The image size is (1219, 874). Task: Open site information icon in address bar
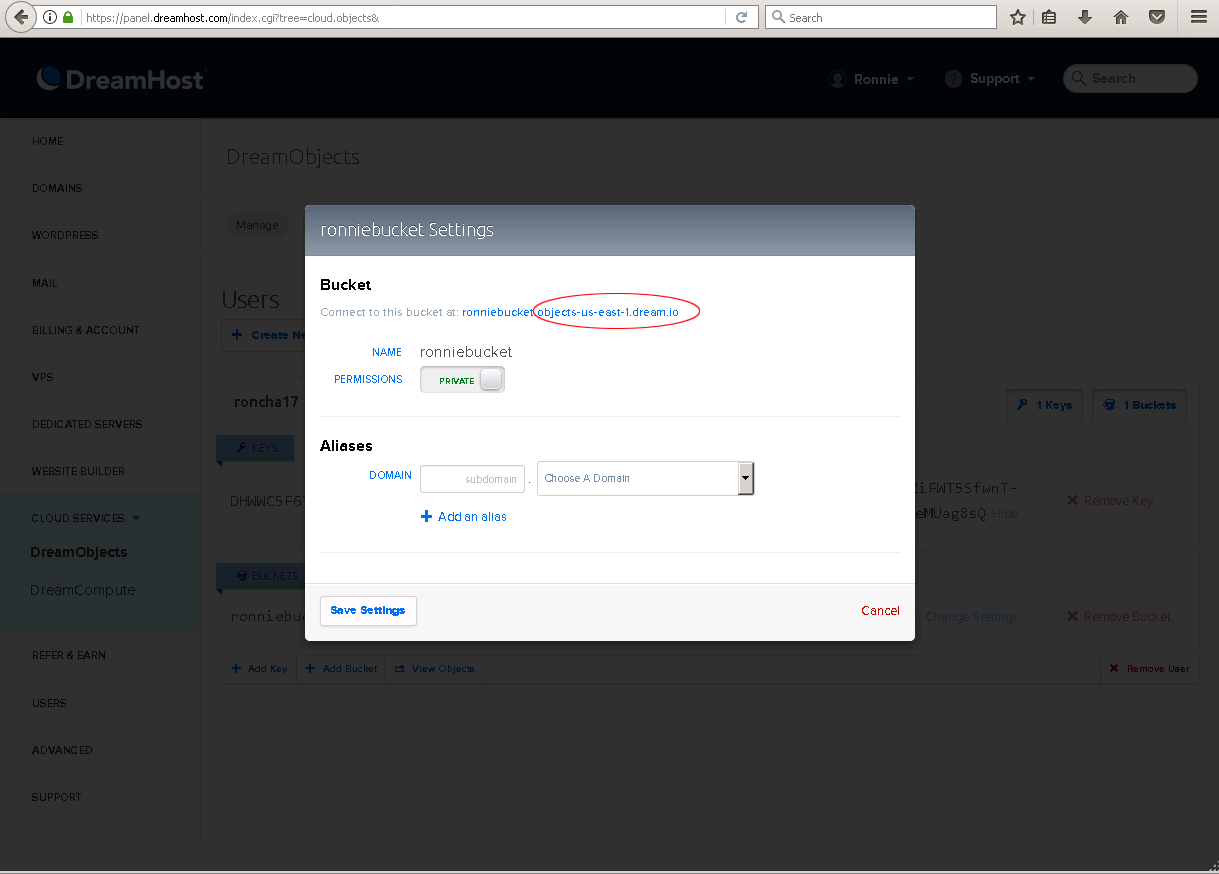click(x=50, y=17)
